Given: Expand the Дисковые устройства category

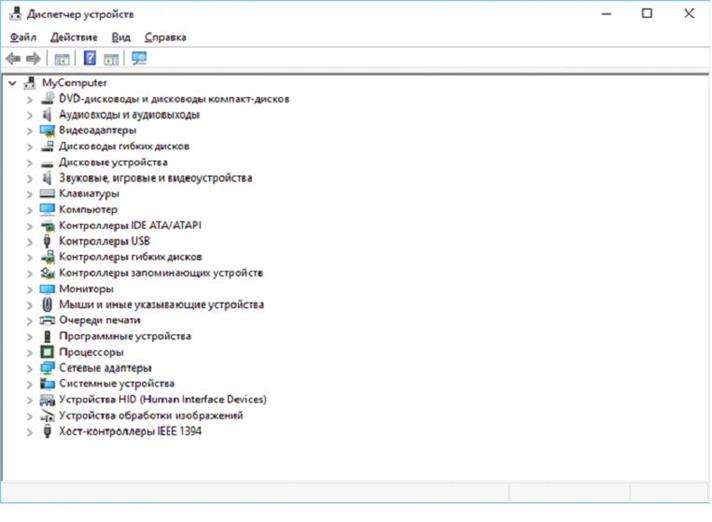Looking at the screenshot, I should [x=30, y=163].
